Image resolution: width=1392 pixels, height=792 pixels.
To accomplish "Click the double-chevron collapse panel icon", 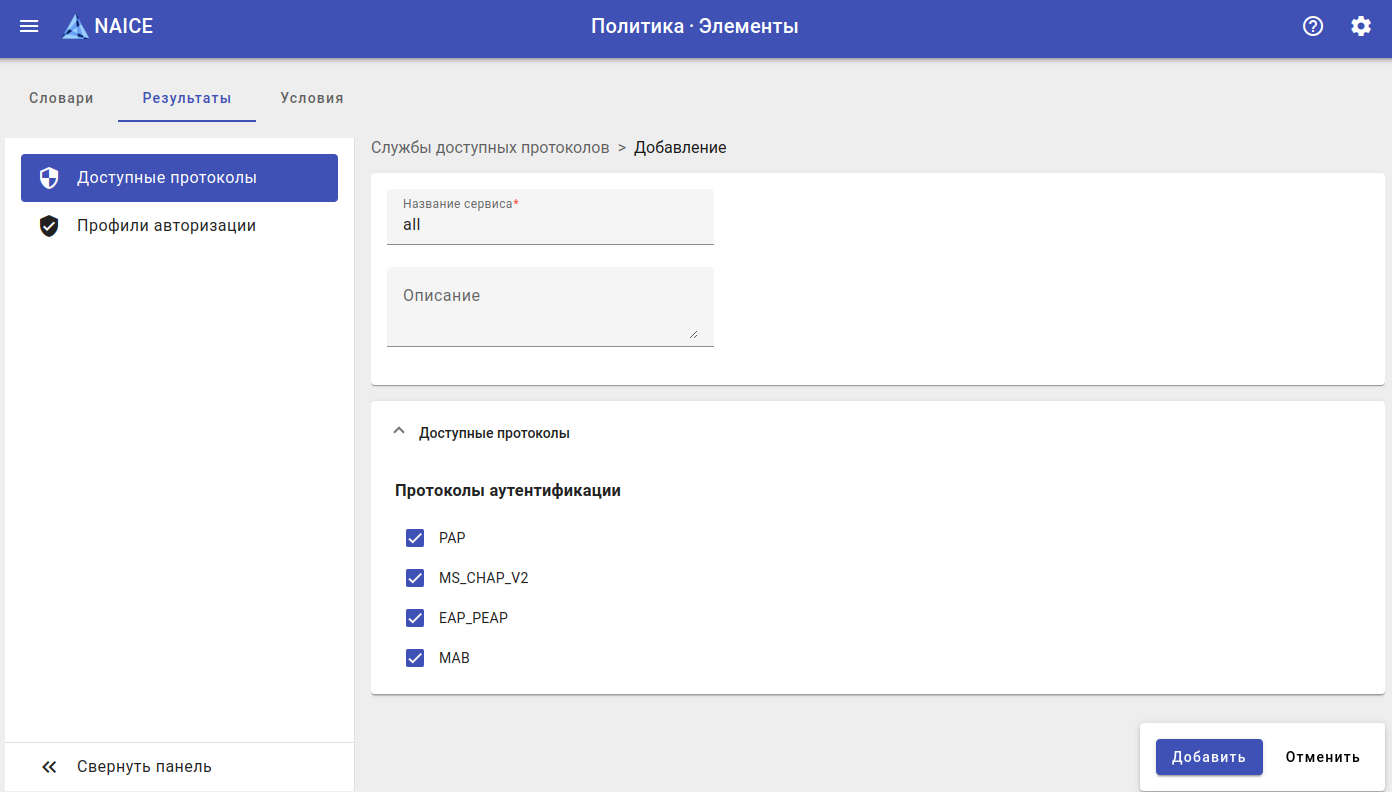I will tap(49, 767).
